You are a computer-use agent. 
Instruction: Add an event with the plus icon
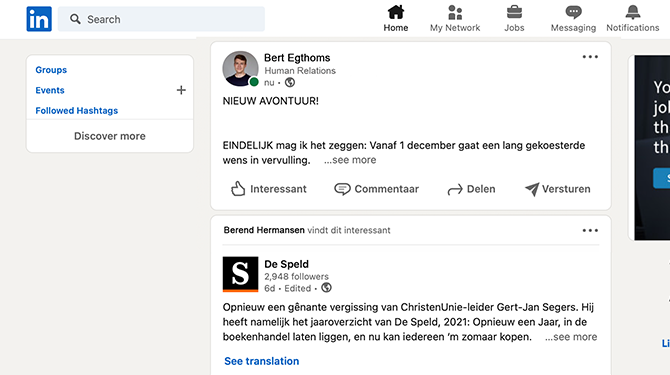tap(181, 90)
